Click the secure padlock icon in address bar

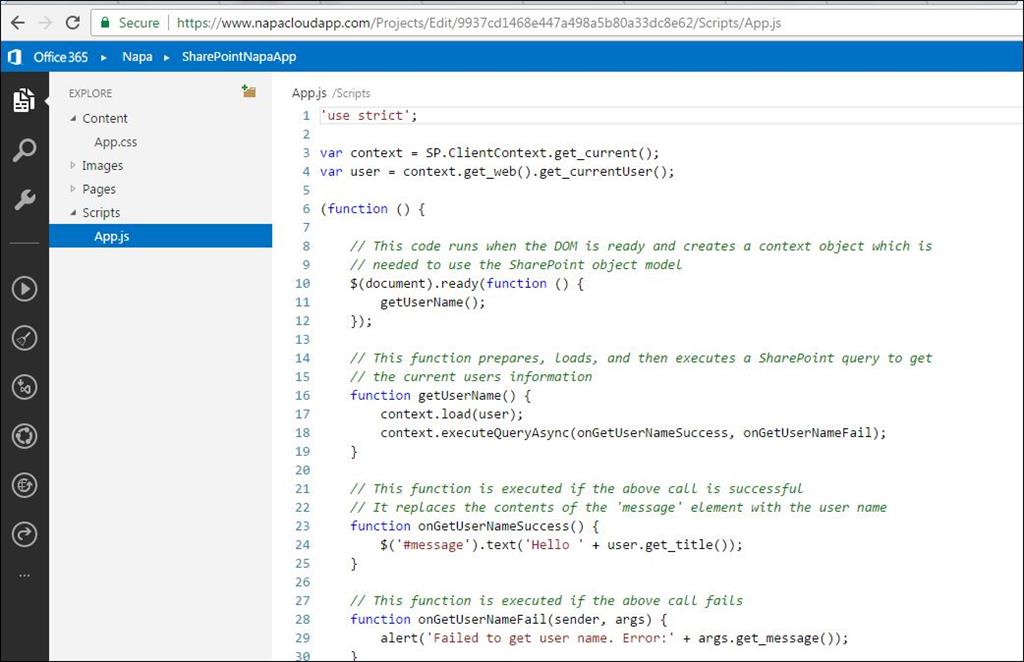click(x=104, y=23)
